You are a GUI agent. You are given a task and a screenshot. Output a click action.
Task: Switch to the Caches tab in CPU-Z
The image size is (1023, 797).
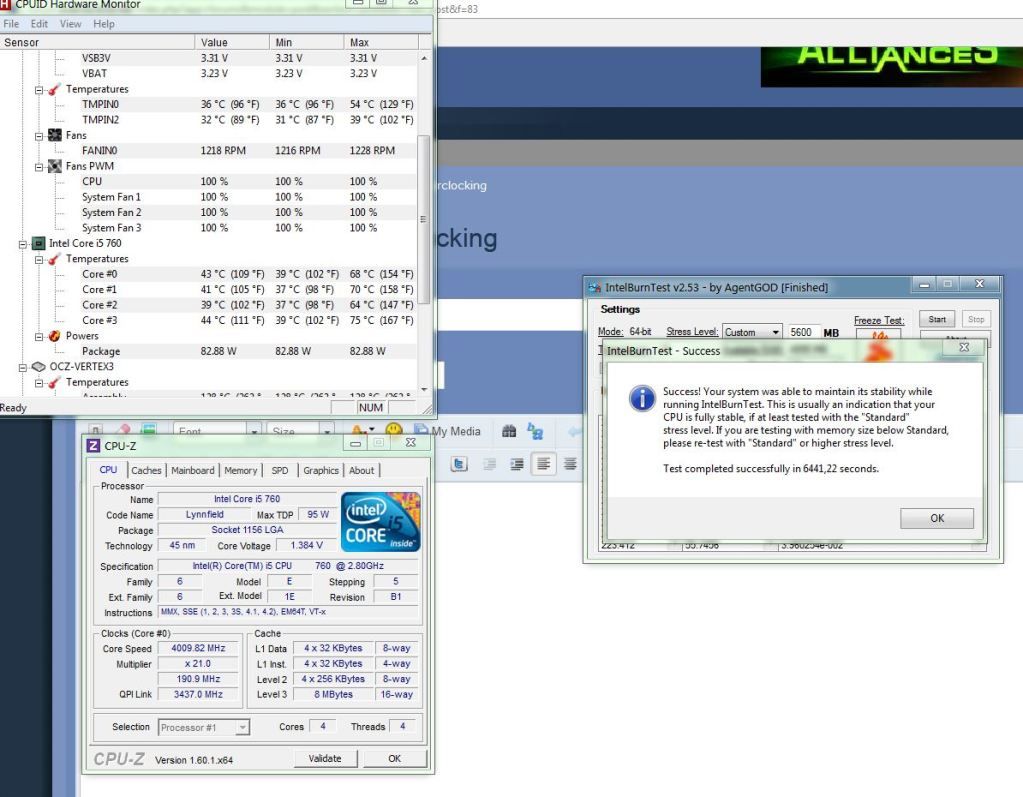(146, 470)
